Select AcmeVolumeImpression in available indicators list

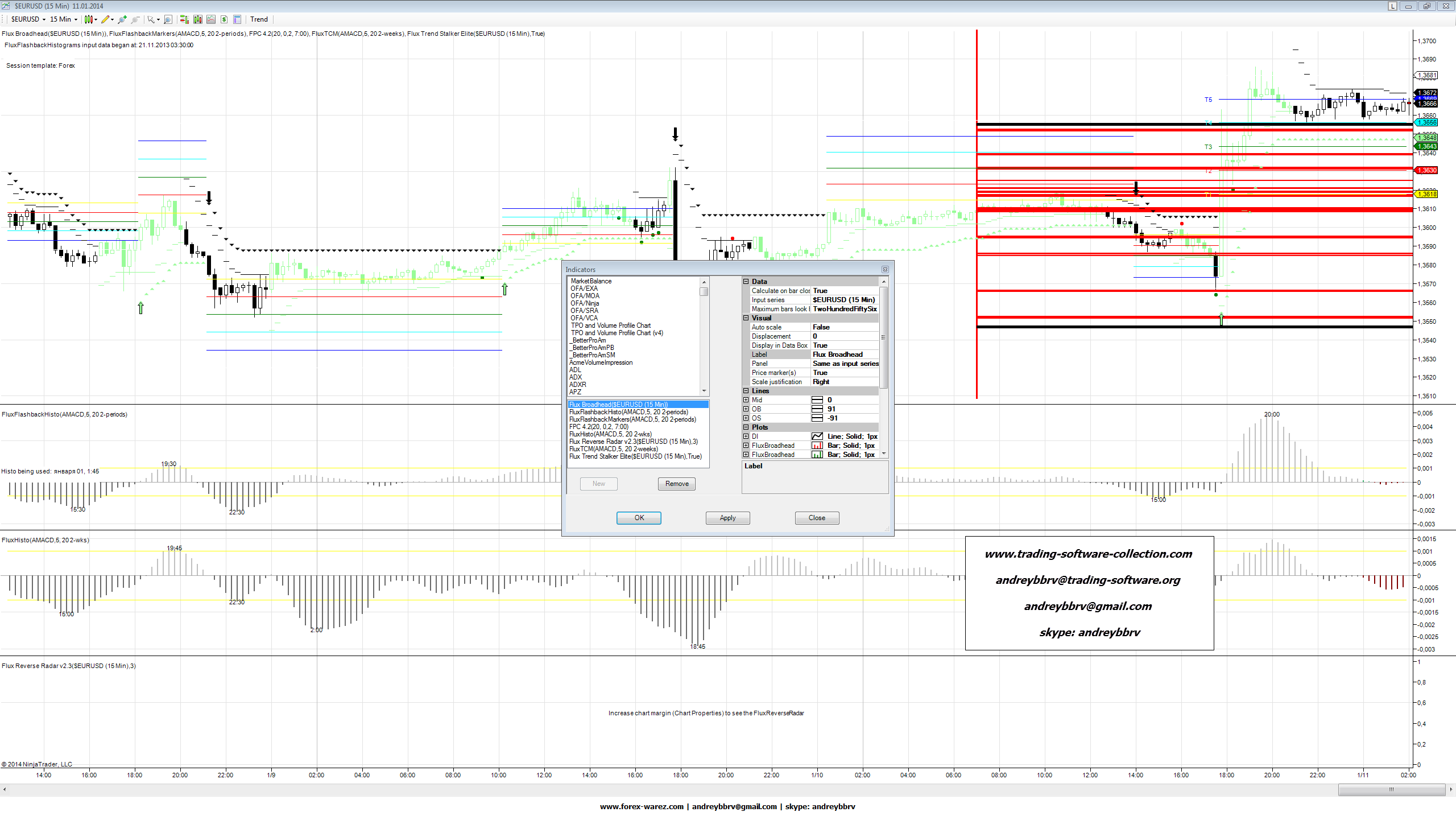[601, 362]
